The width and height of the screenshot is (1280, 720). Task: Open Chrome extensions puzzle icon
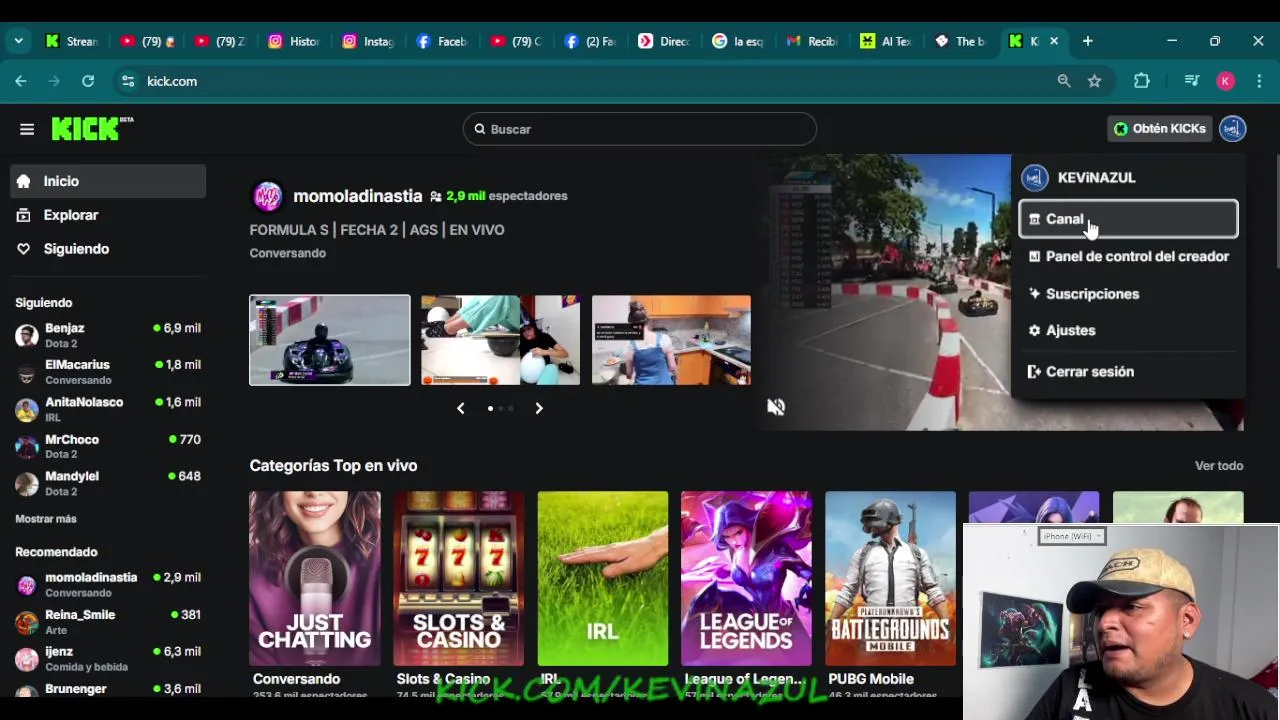1141,81
